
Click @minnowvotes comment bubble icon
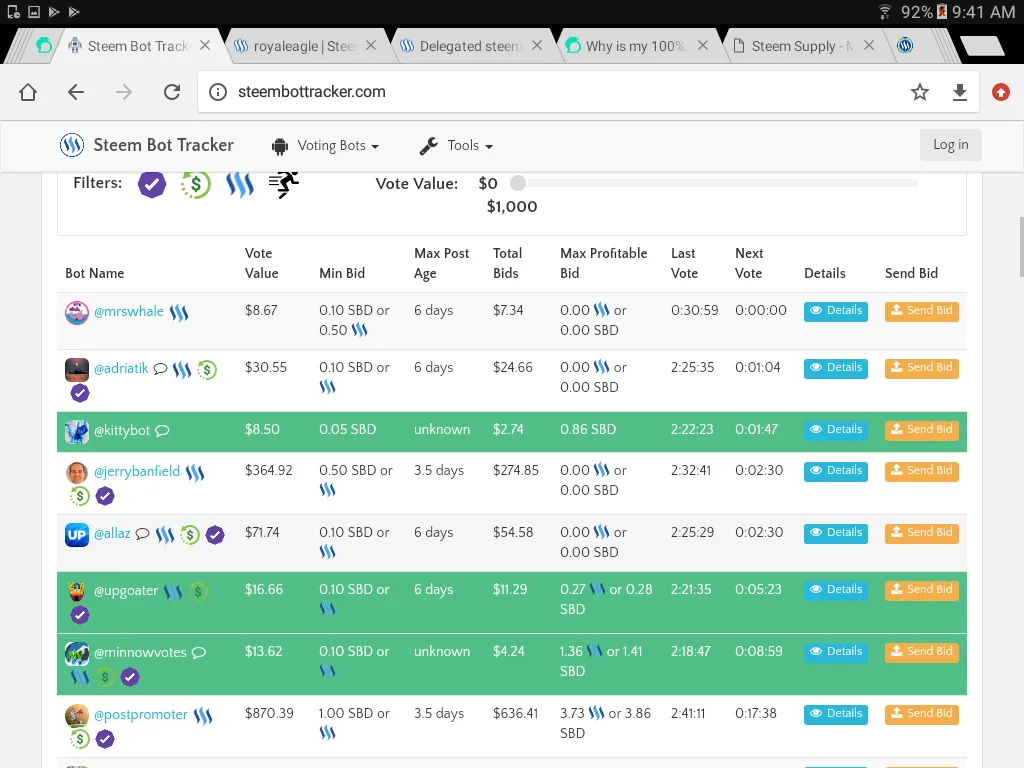point(199,653)
